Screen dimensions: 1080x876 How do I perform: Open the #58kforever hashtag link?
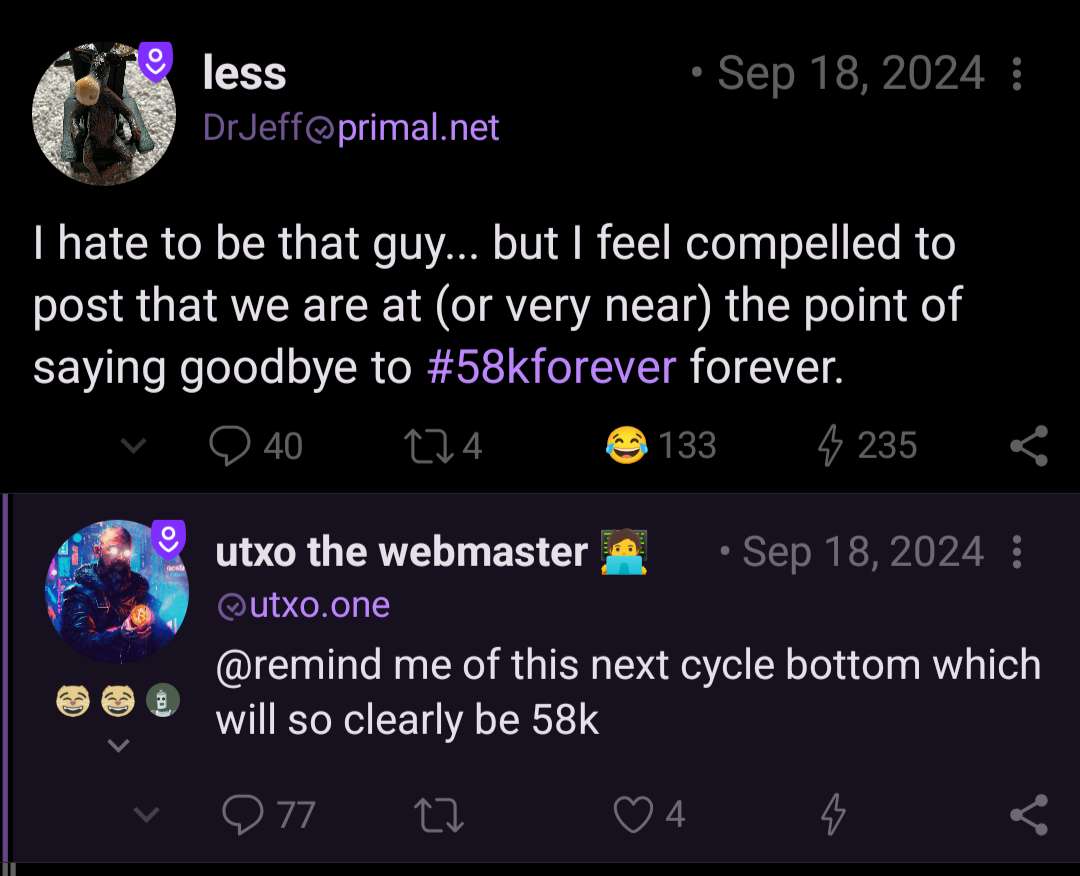coord(551,368)
